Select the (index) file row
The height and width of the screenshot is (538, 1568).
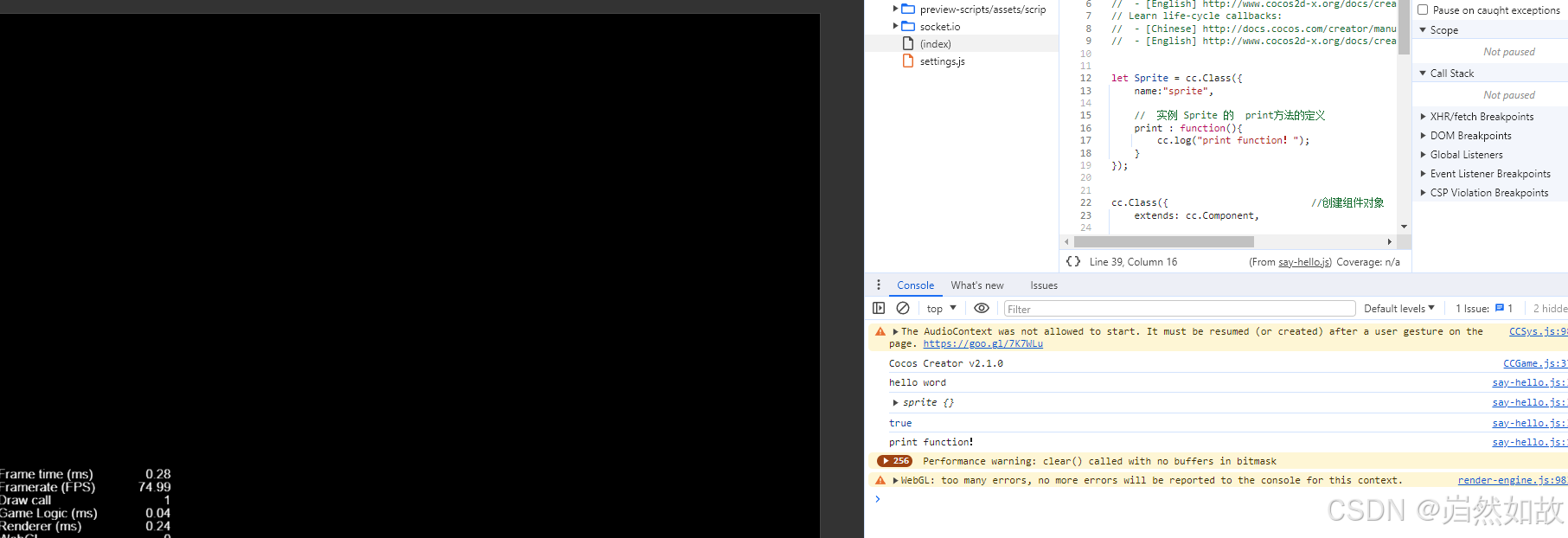click(x=962, y=43)
